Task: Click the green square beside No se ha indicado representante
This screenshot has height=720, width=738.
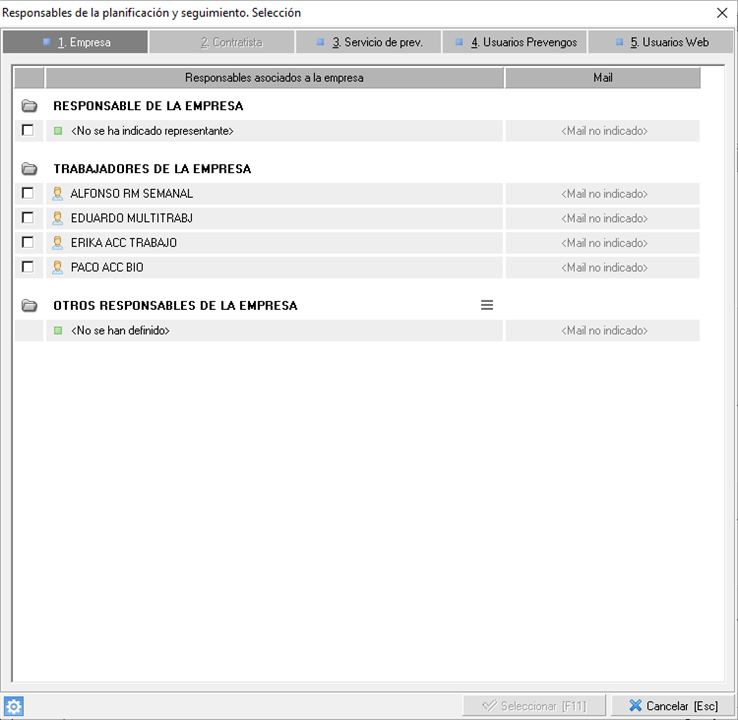Action: (x=58, y=131)
